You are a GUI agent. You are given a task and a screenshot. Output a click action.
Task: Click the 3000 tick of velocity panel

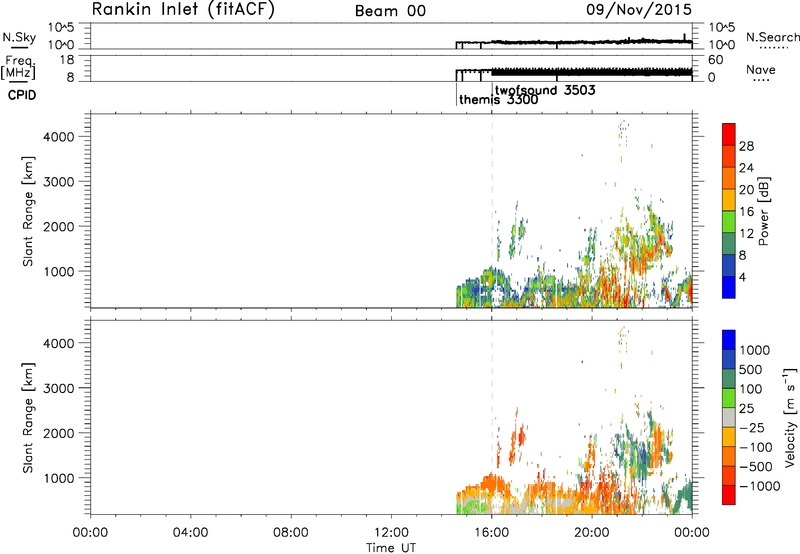[59, 388]
